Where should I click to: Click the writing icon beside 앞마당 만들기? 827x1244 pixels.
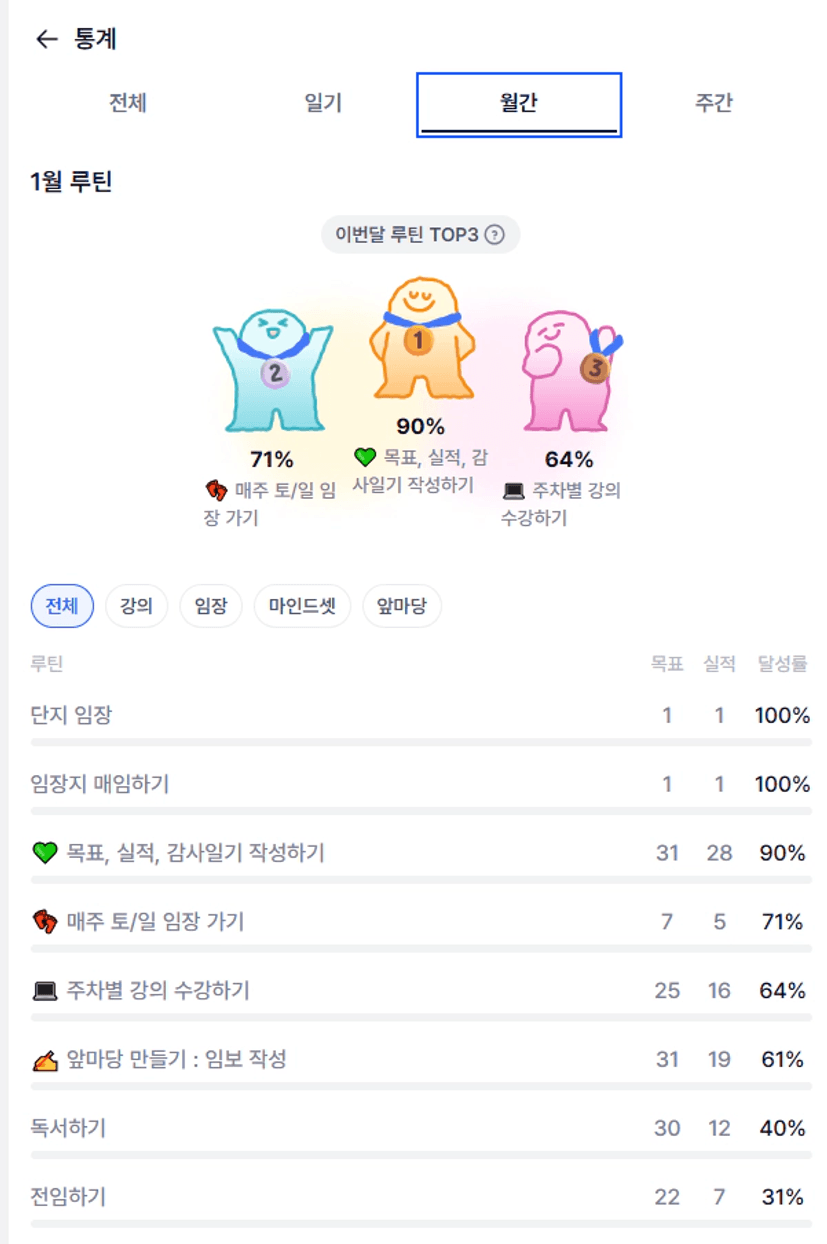pos(44,1060)
